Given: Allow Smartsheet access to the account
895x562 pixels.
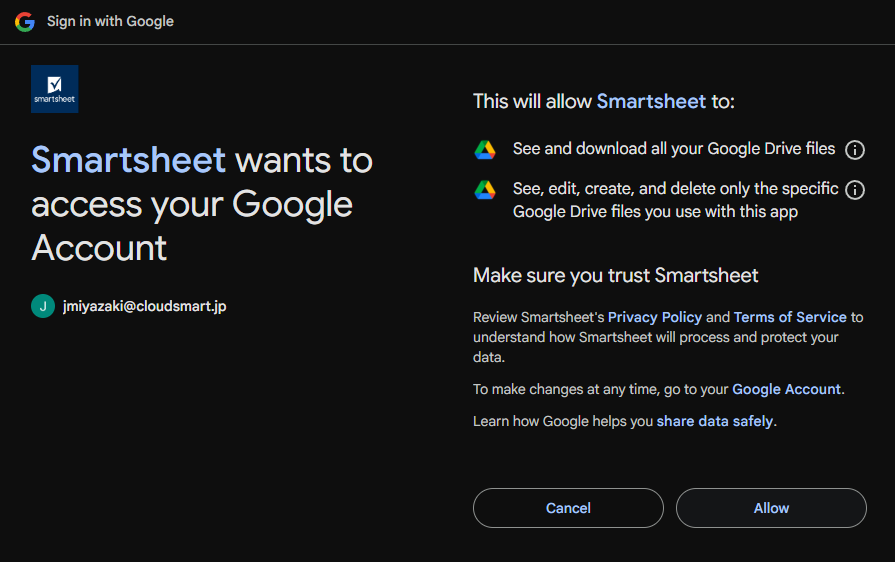Looking at the screenshot, I should point(771,508).
